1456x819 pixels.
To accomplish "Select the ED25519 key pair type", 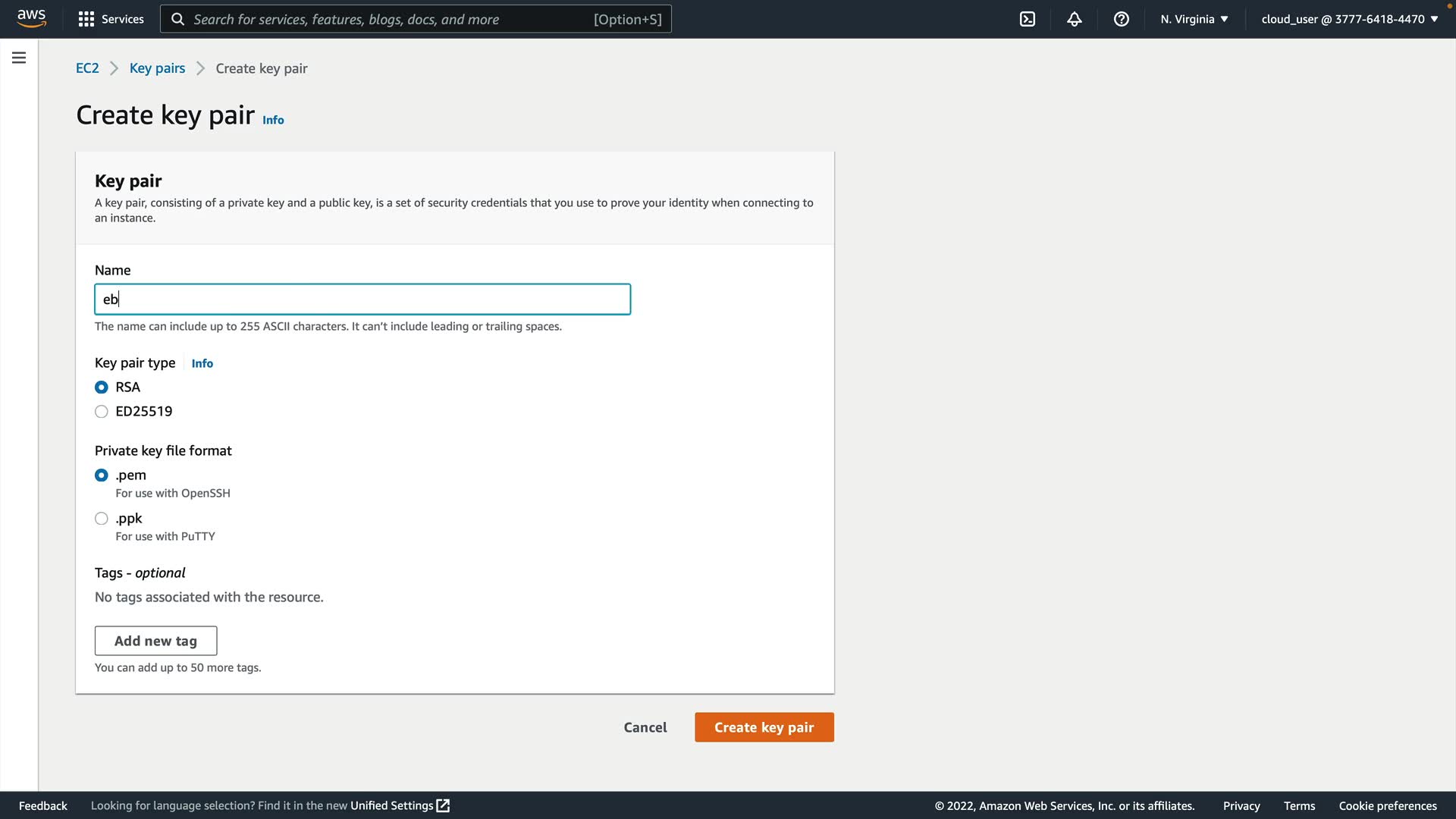I will click(x=102, y=412).
